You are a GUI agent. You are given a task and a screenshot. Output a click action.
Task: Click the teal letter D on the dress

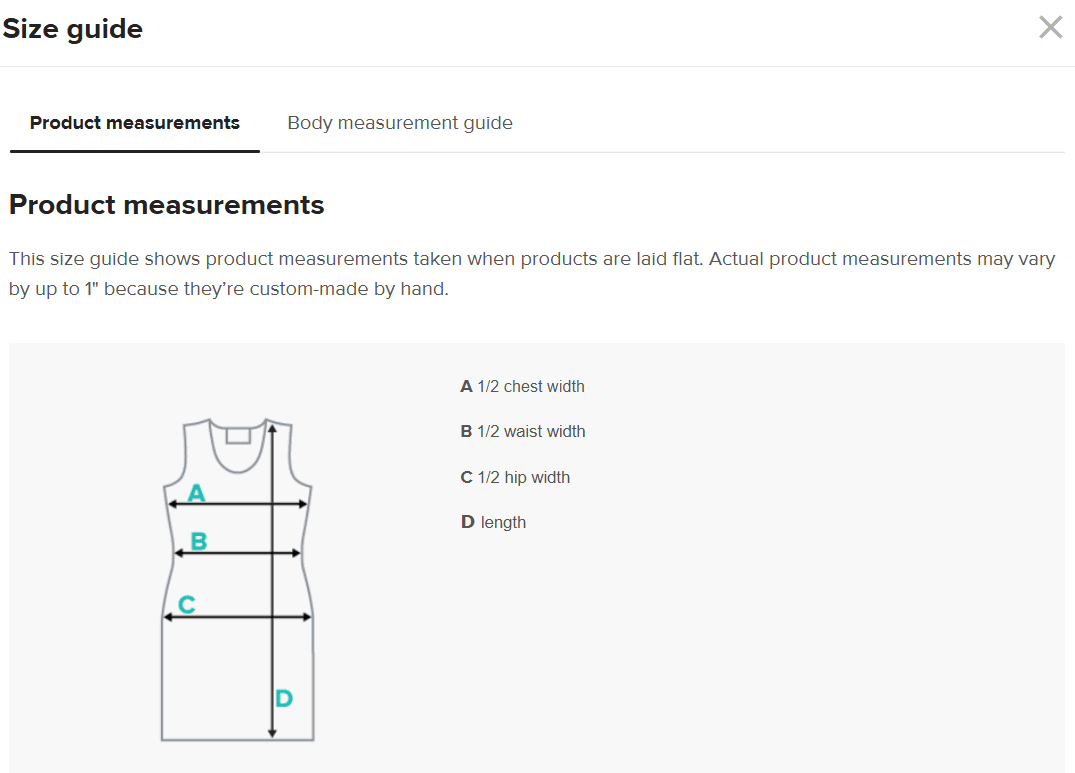click(284, 698)
